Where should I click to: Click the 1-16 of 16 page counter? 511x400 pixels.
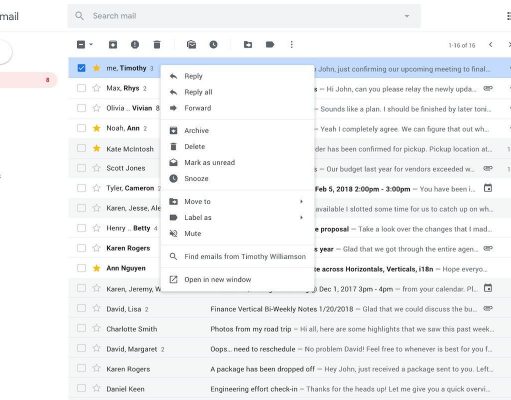[462, 45]
